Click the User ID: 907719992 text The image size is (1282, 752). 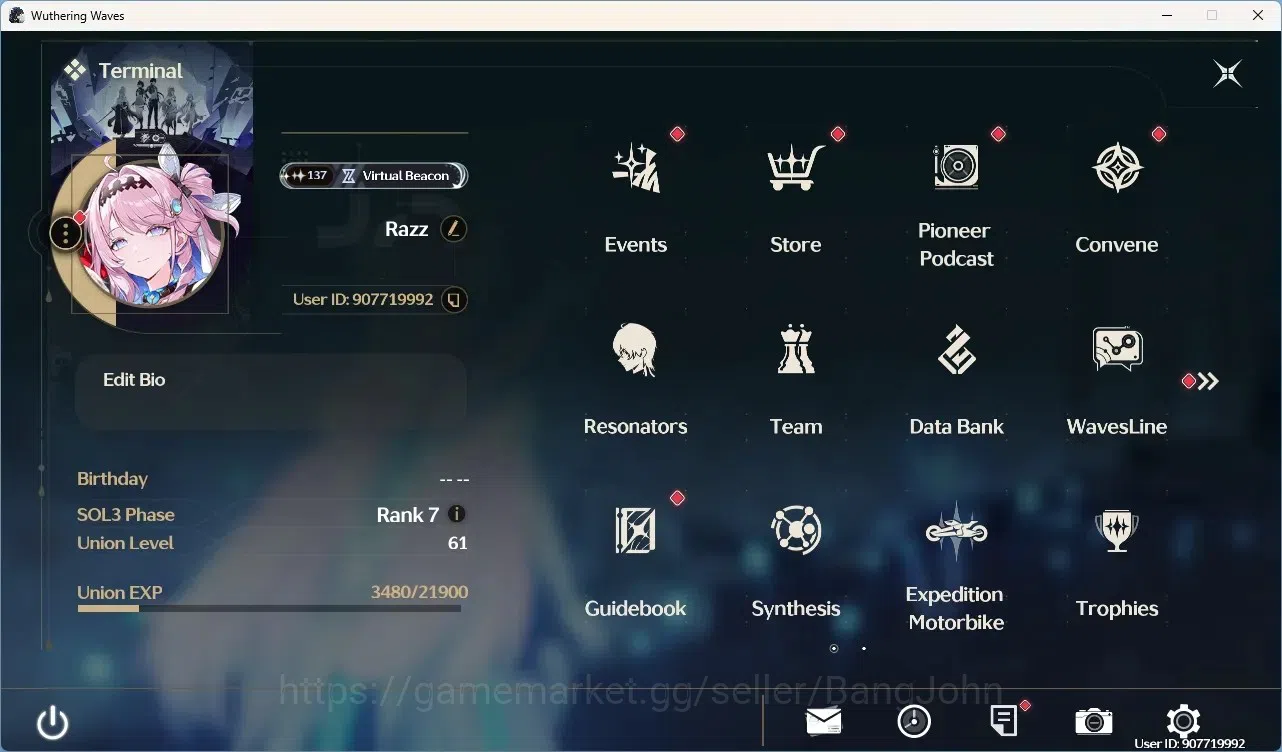pyautogui.click(x=363, y=299)
